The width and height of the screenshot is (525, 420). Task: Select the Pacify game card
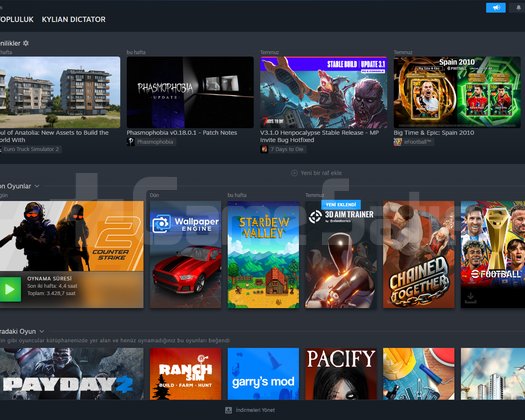[x=341, y=374]
